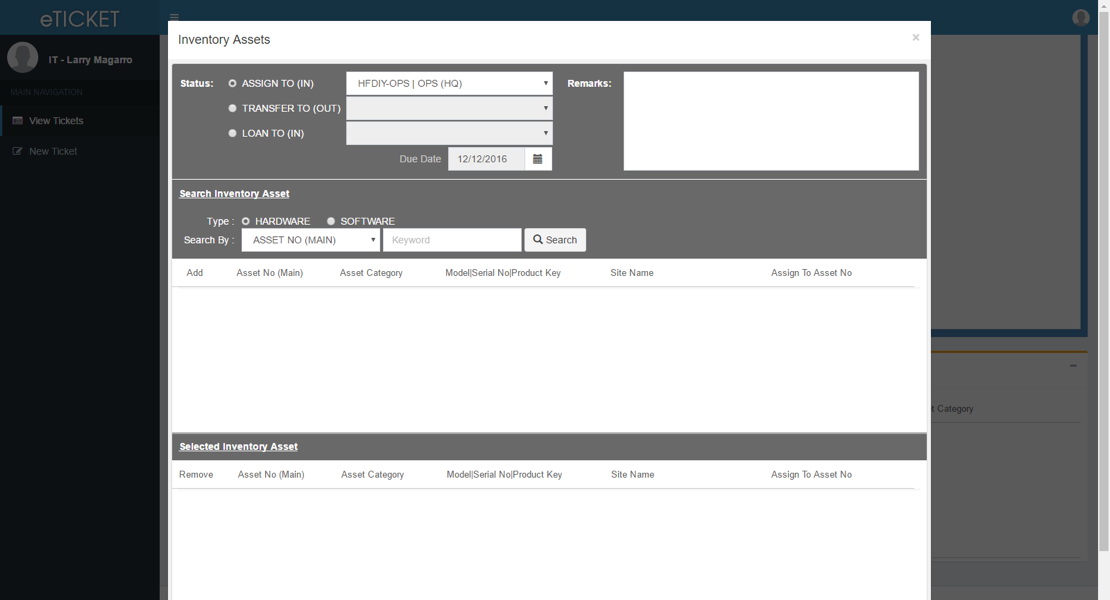Open the ASSET NO (MAIN) search-by dropdown

(x=310, y=239)
